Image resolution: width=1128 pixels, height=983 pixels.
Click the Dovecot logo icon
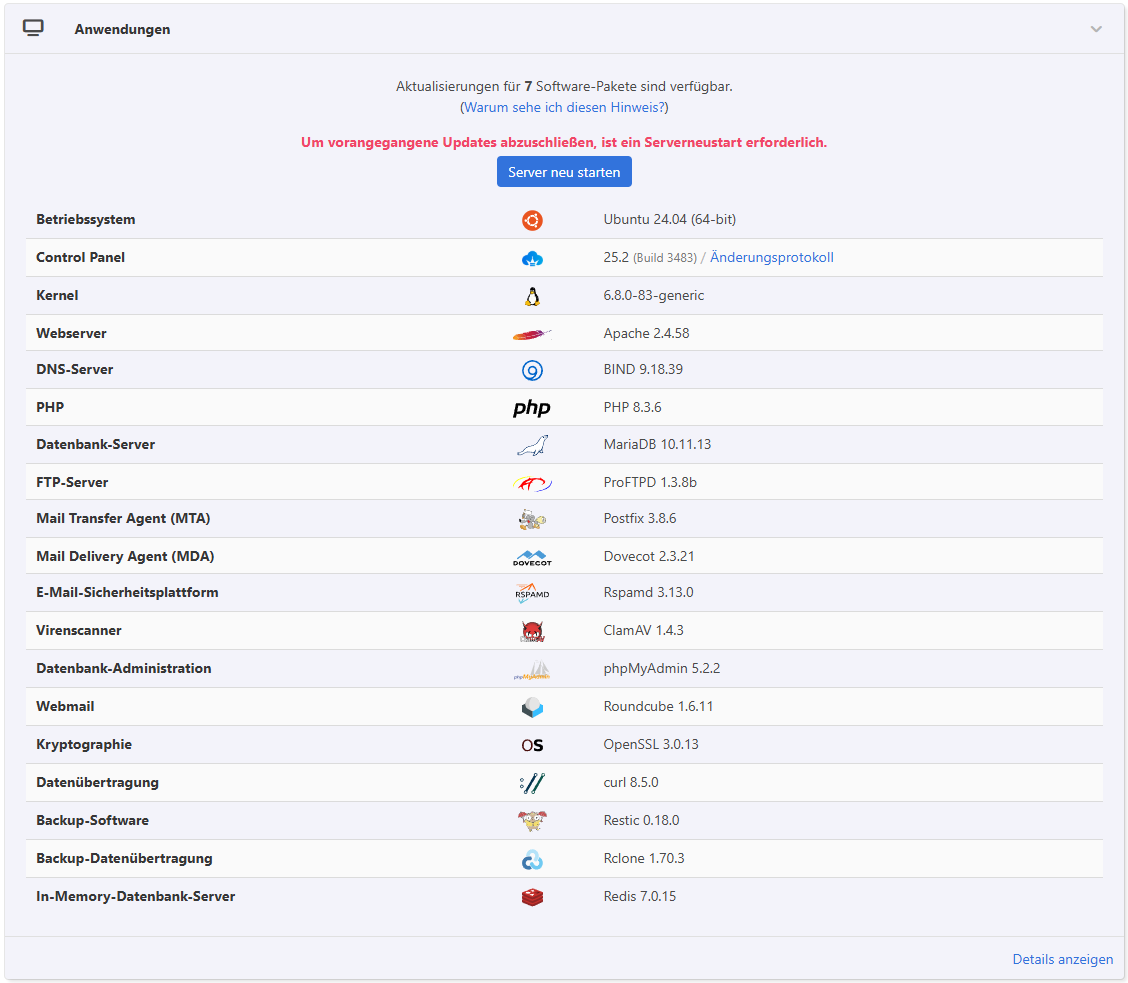(531, 558)
